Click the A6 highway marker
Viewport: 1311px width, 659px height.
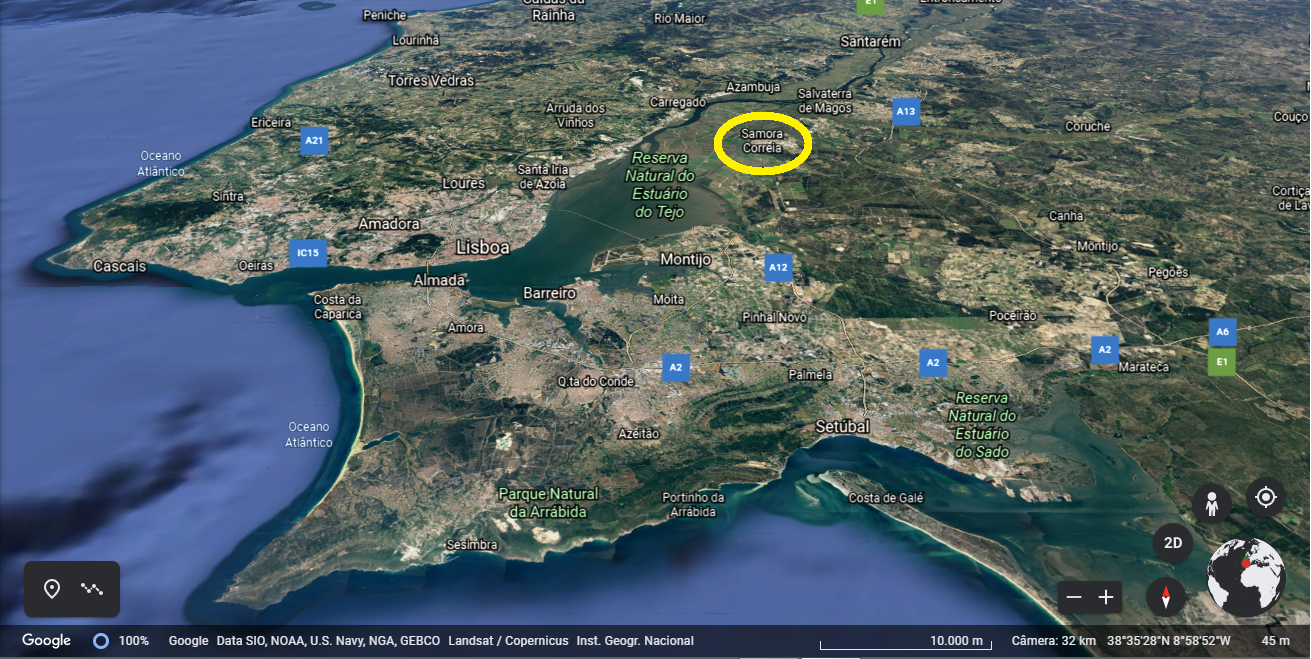click(1221, 332)
